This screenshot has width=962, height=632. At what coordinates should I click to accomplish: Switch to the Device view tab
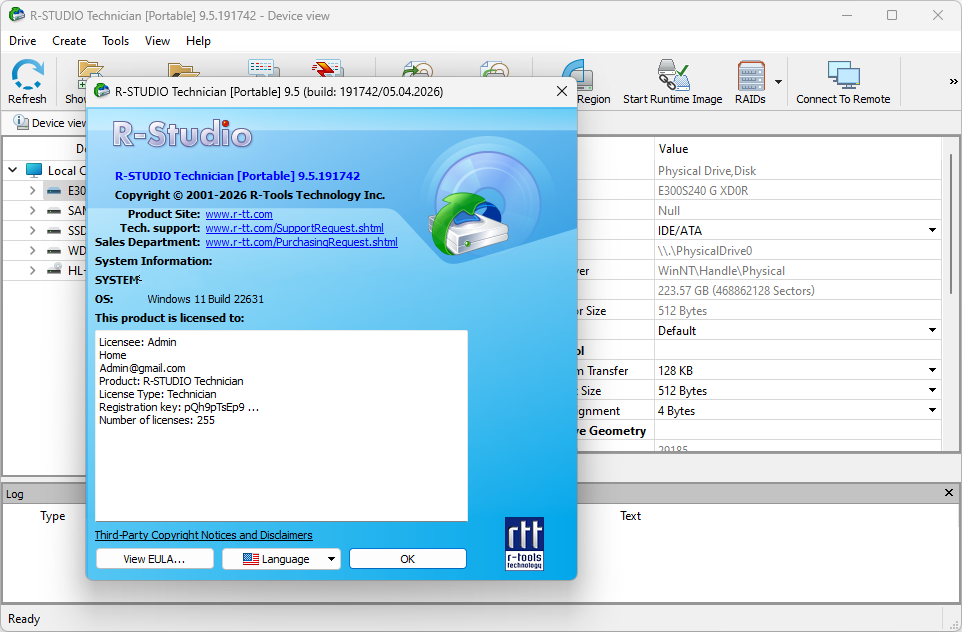(49, 123)
